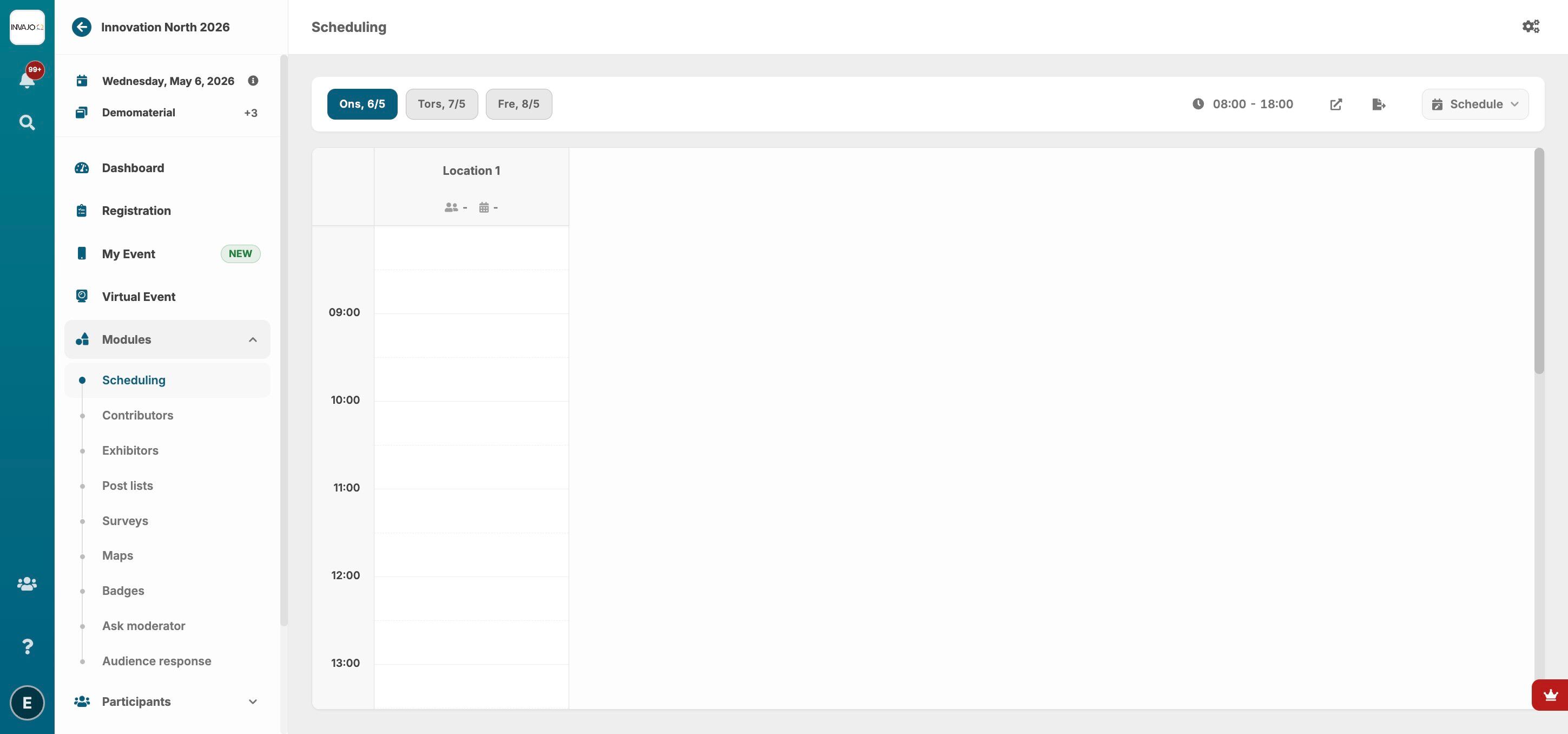
Task: Click the export schedule file icon
Action: [x=1379, y=104]
